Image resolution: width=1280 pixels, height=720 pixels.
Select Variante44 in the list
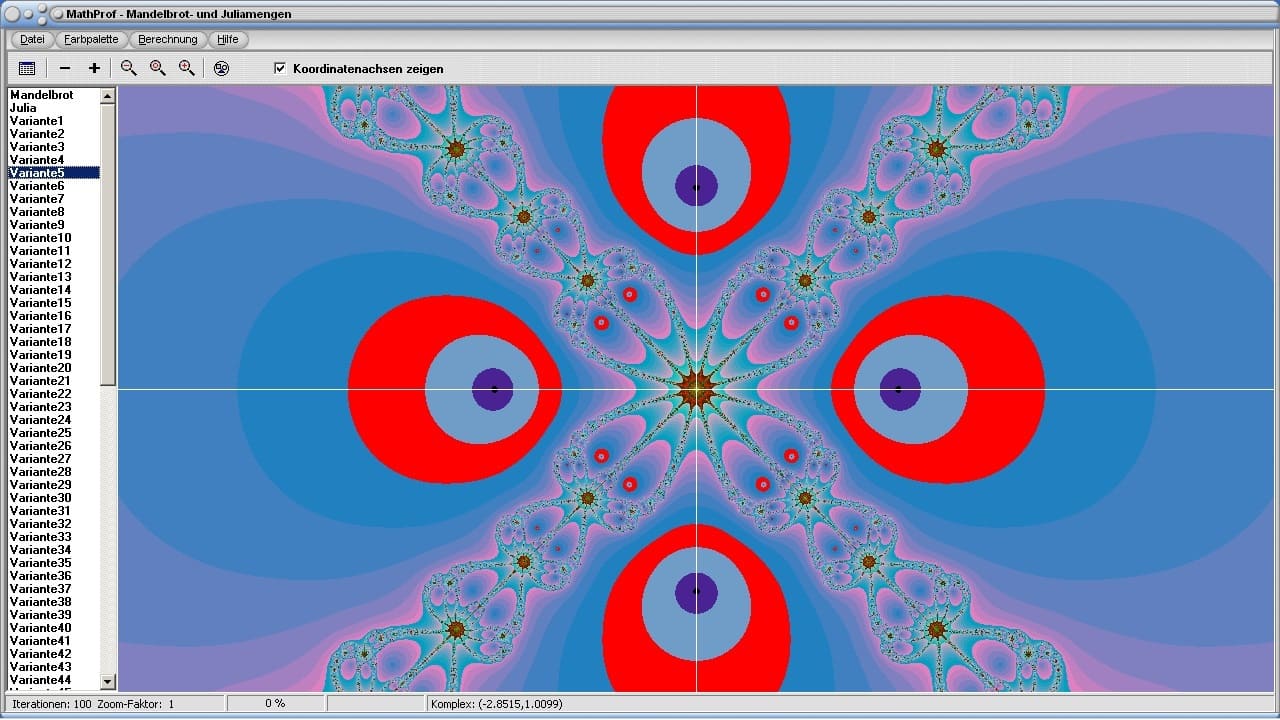point(40,680)
